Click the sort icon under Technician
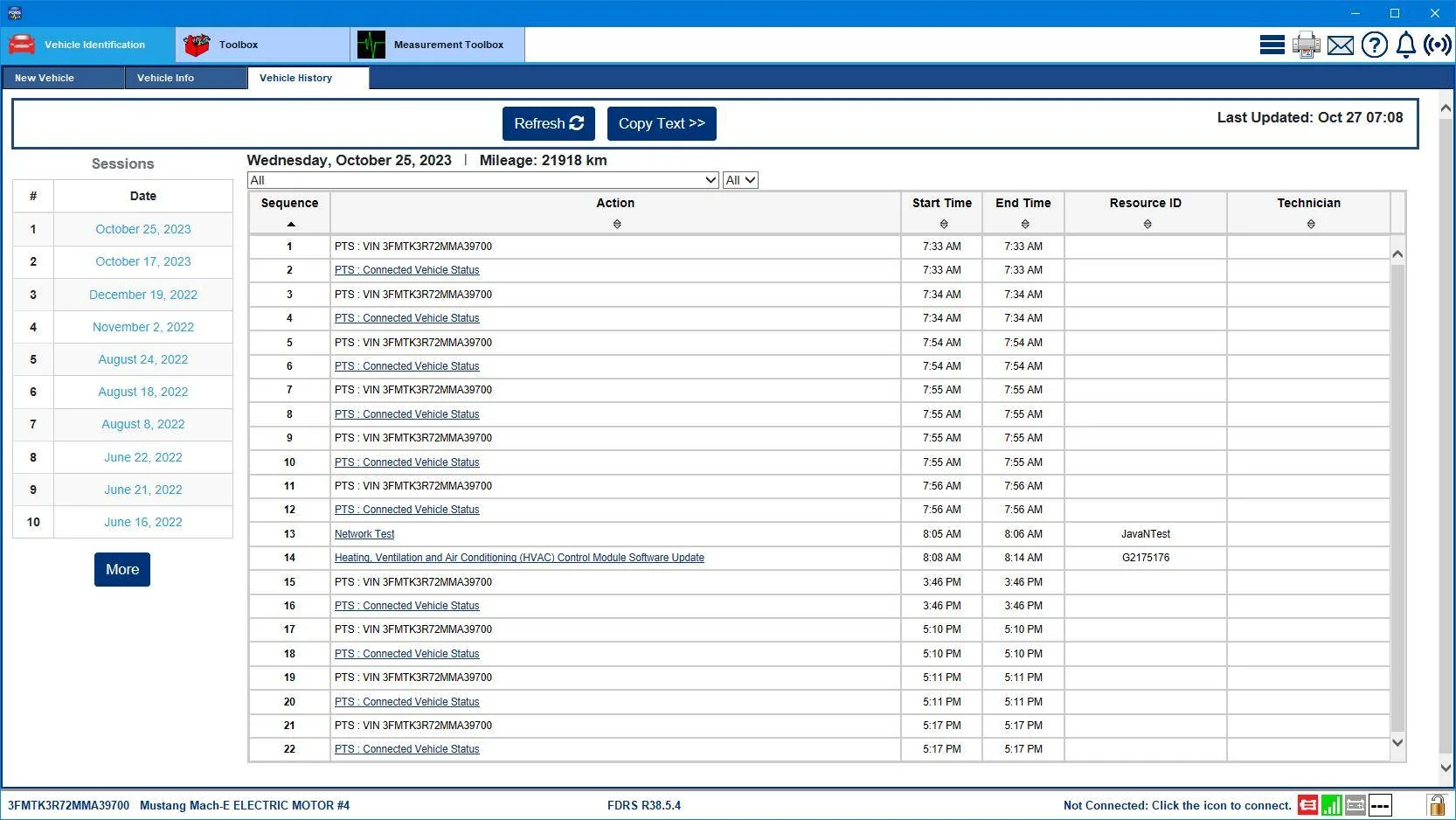 click(x=1310, y=225)
